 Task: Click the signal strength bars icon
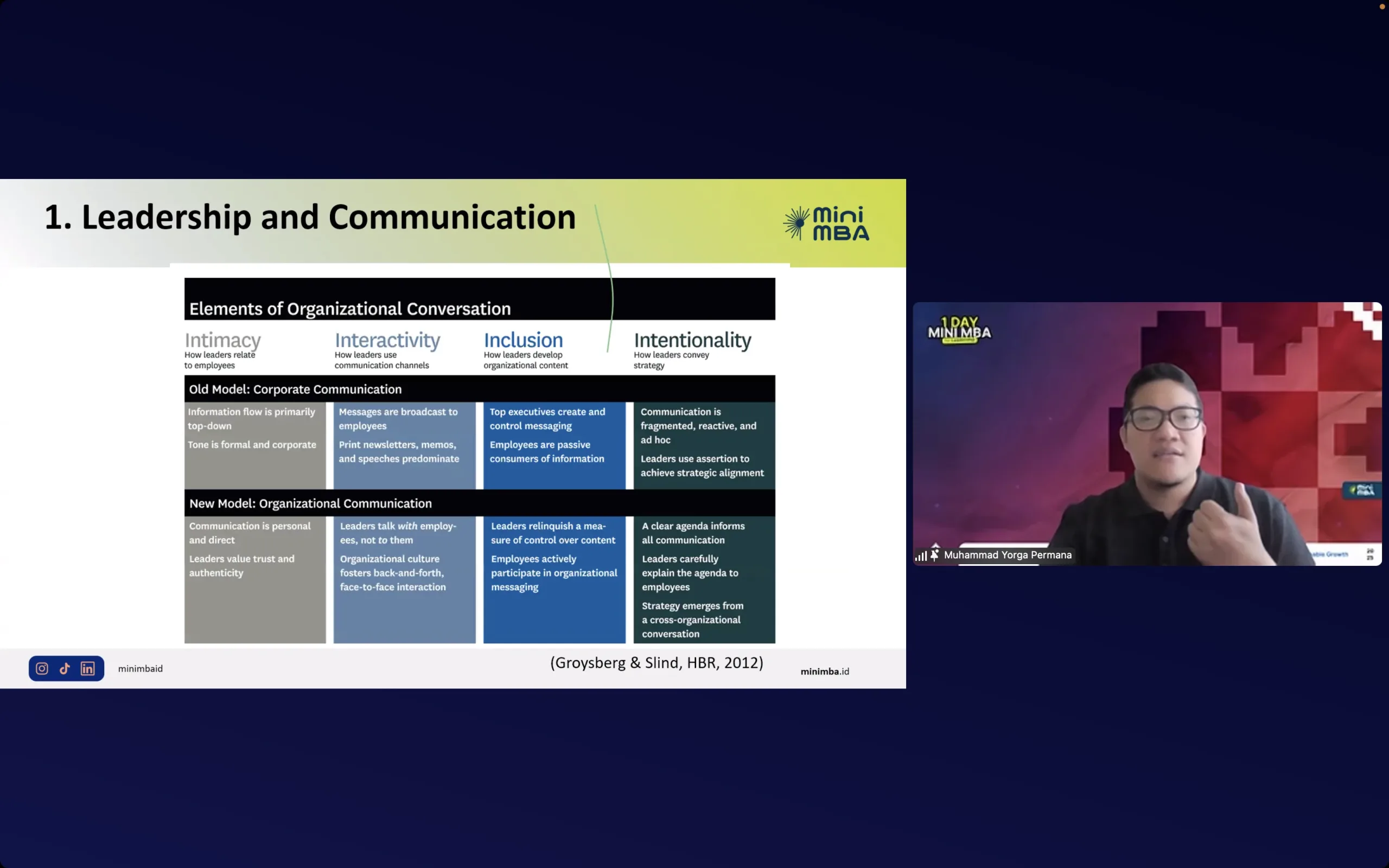[x=921, y=556]
